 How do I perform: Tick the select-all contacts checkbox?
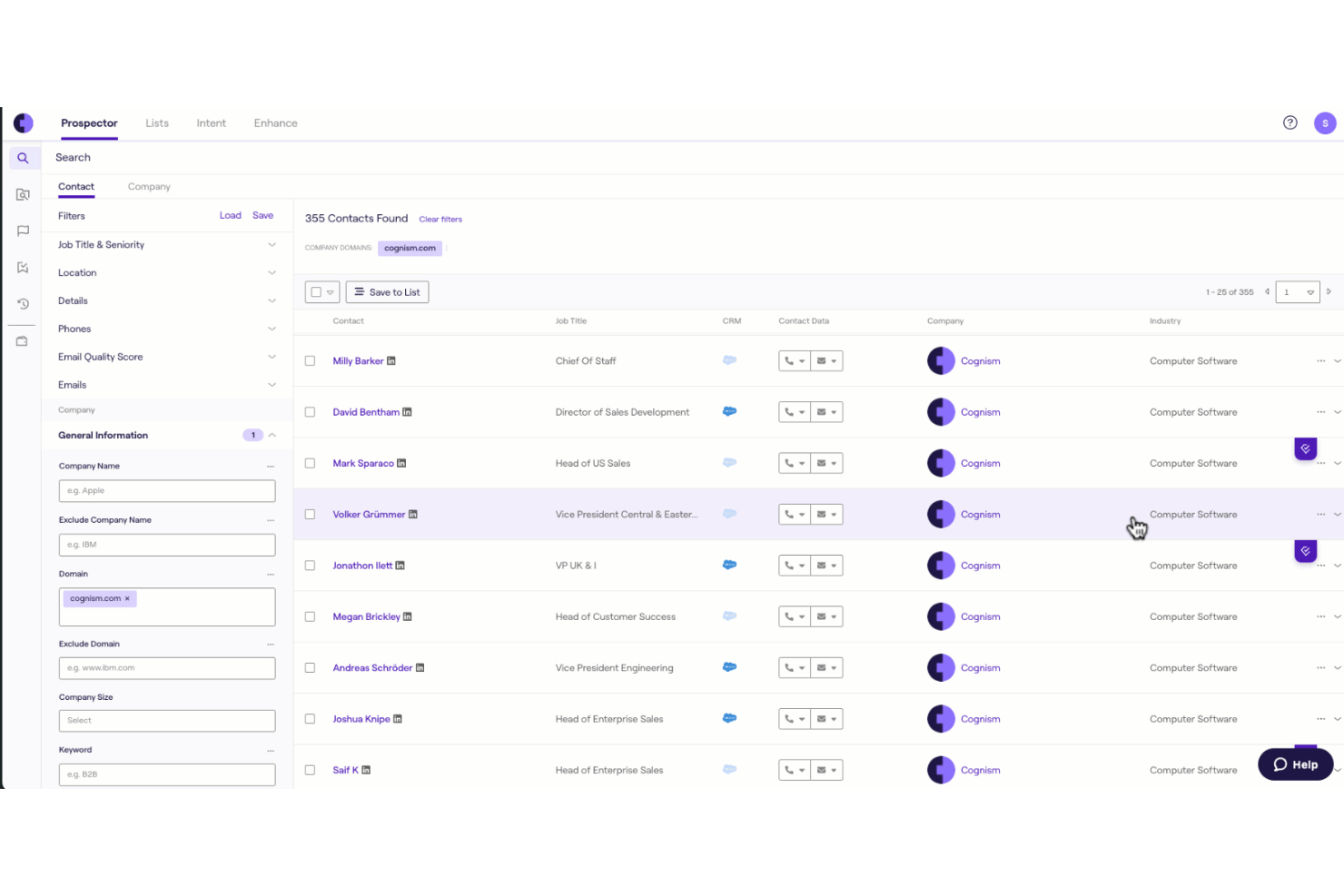(x=316, y=292)
